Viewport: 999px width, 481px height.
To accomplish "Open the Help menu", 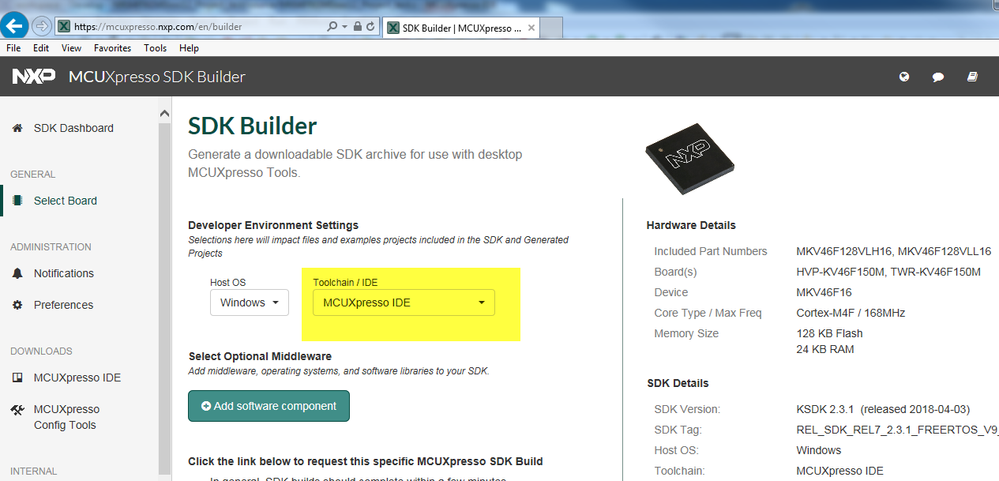I will (x=189, y=48).
